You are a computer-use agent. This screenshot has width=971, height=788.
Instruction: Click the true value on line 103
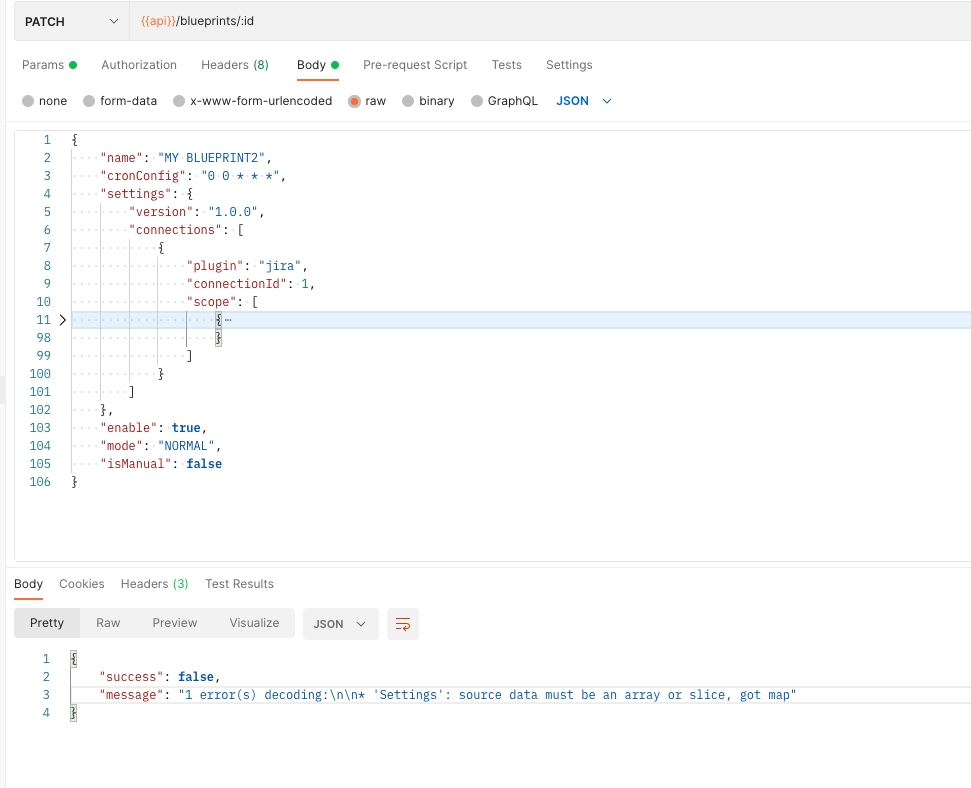[x=186, y=428]
